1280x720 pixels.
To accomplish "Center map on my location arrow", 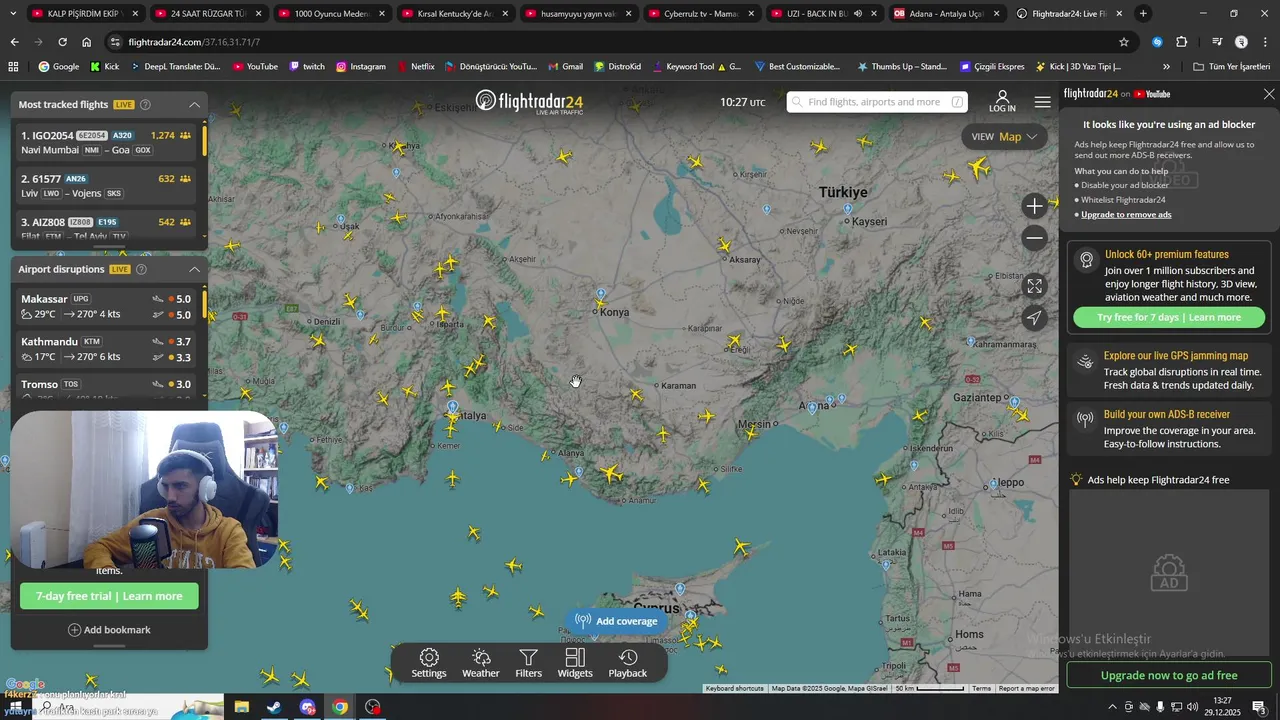I will pos(1035,318).
